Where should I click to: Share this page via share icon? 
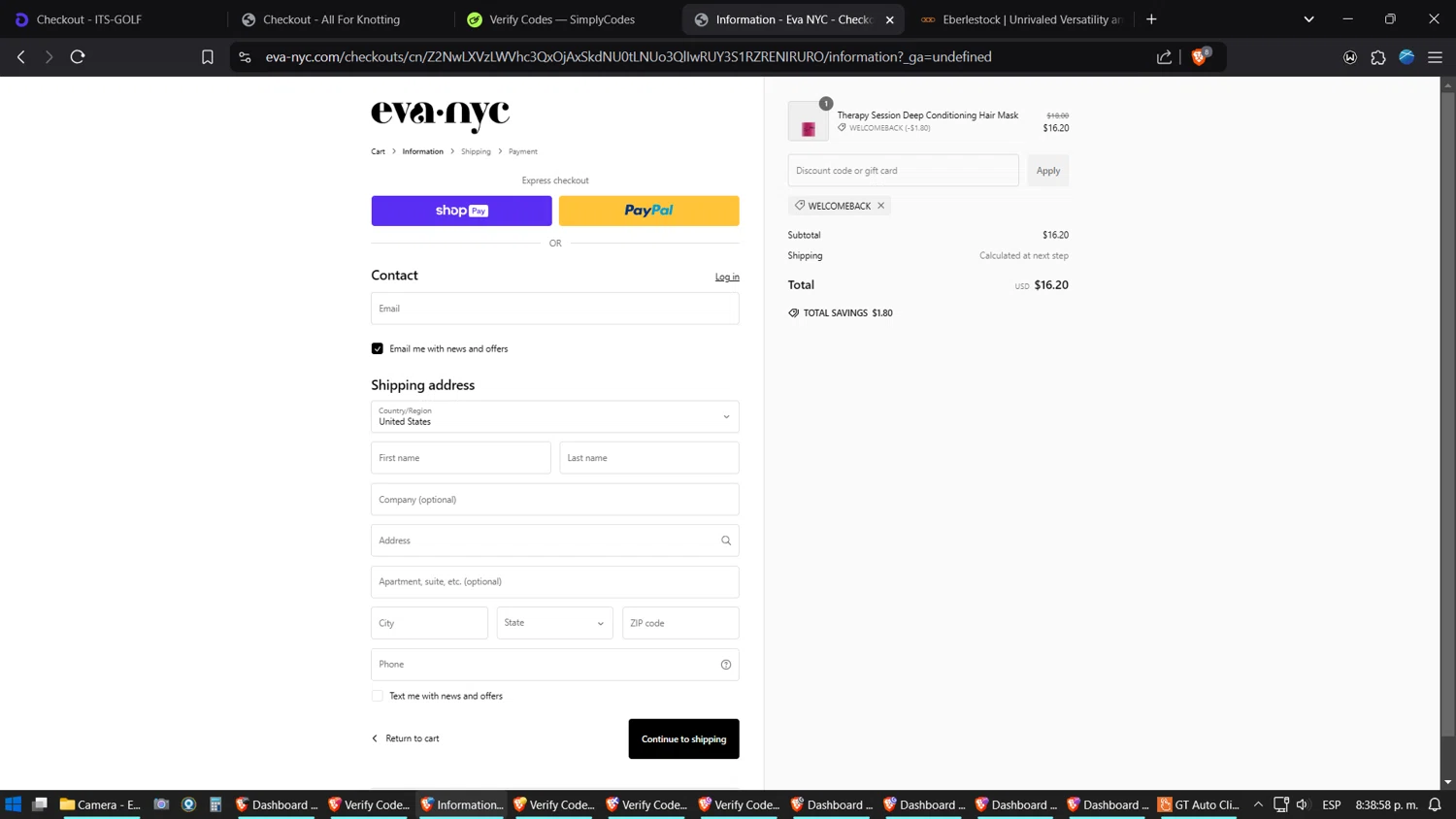[x=1164, y=57]
